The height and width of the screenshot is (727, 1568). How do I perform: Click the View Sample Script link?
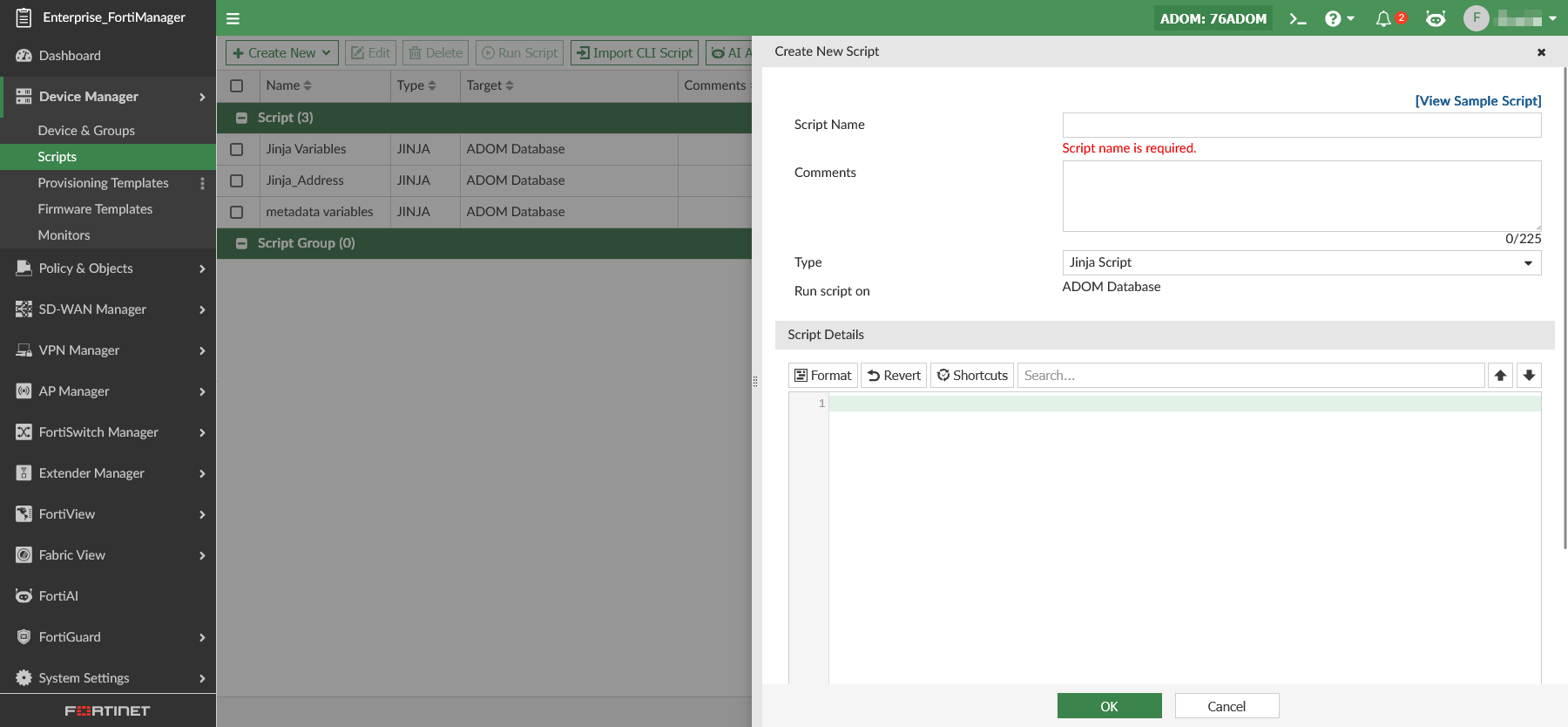(x=1477, y=101)
